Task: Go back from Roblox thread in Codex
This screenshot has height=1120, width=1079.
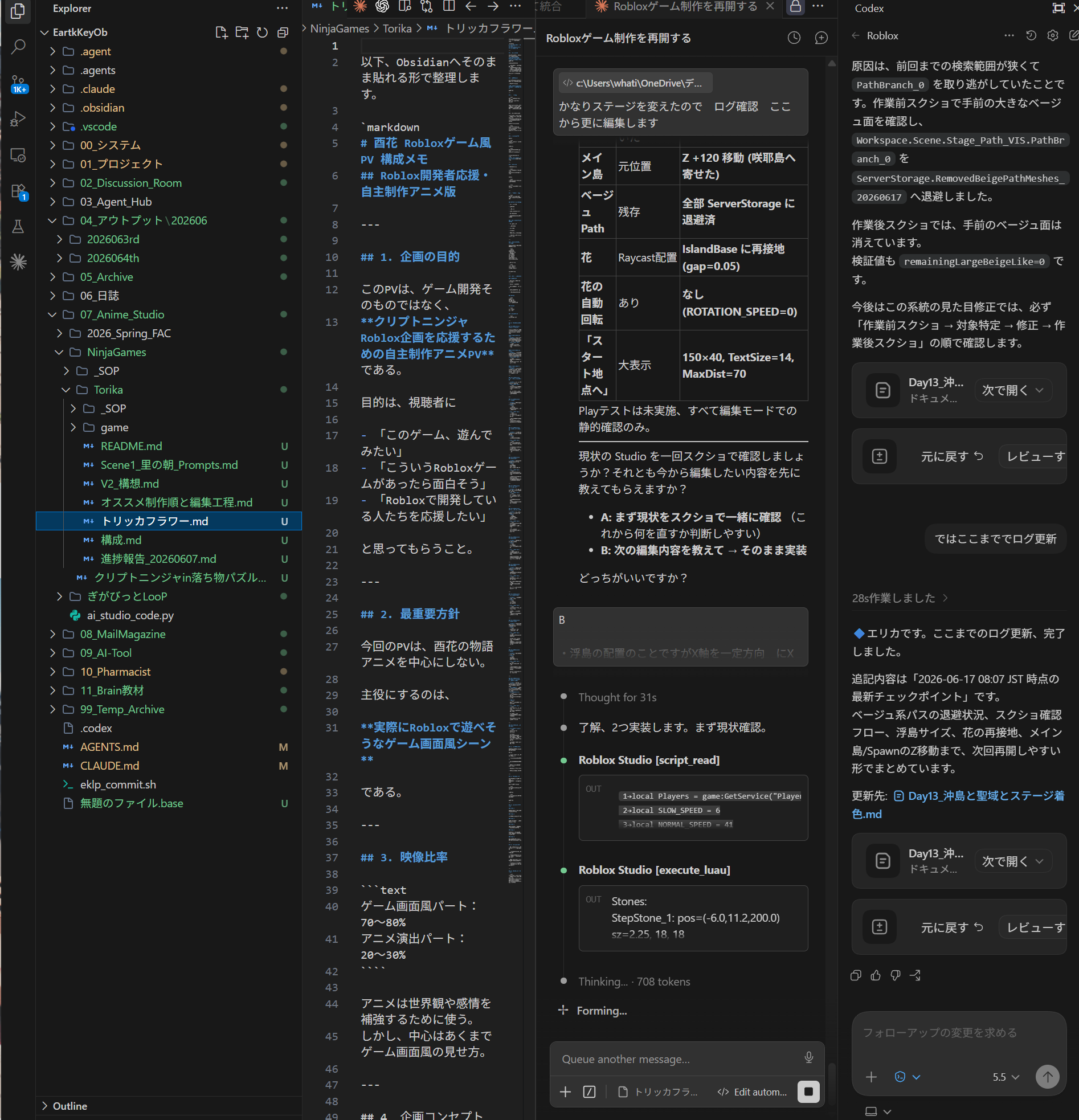Action: 856,35
